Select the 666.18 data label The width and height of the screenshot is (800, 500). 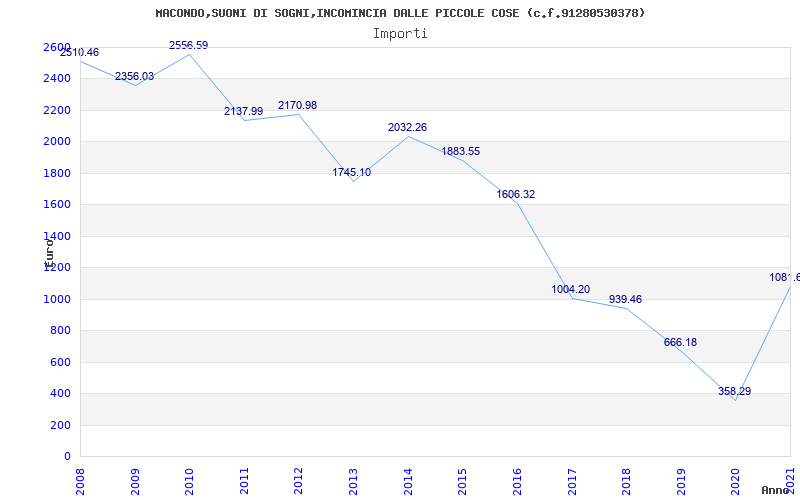(680, 342)
